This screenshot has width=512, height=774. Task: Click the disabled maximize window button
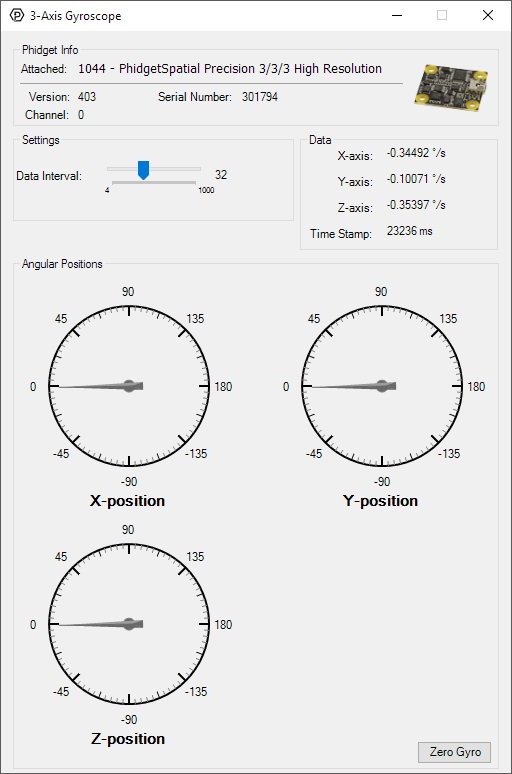442,15
